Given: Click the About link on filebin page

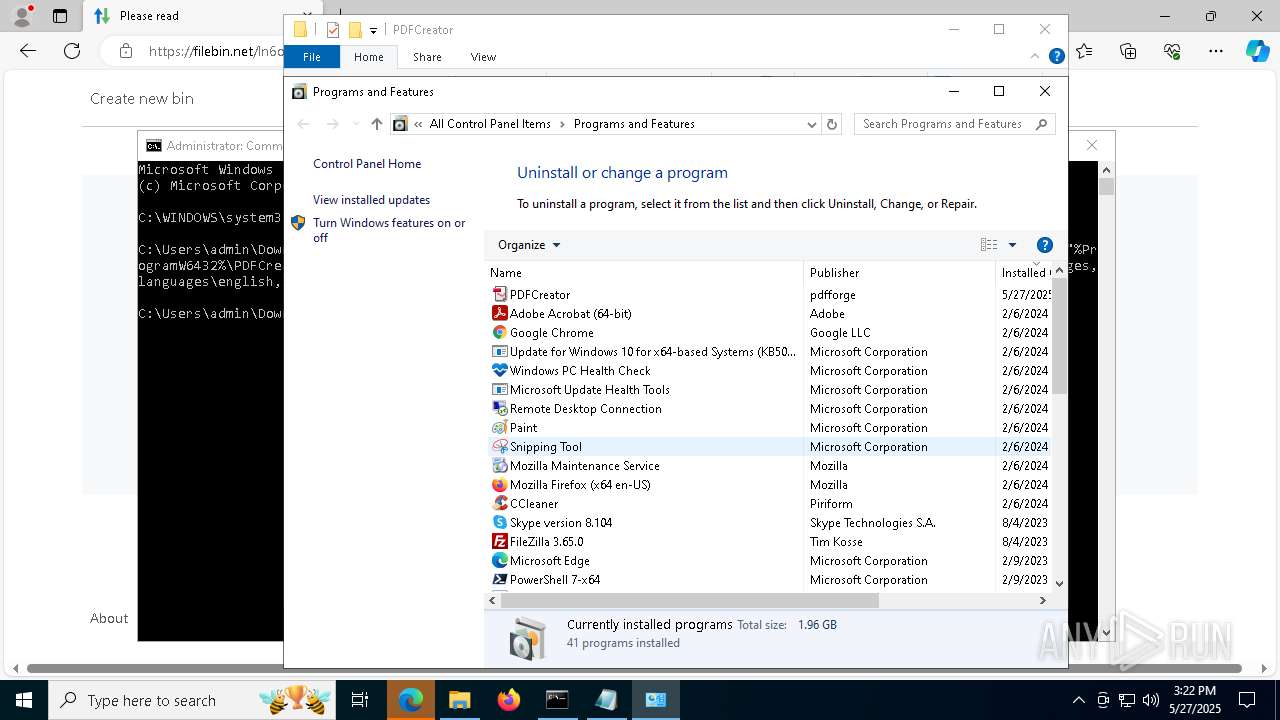Looking at the screenshot, I should tap(109, 618).
